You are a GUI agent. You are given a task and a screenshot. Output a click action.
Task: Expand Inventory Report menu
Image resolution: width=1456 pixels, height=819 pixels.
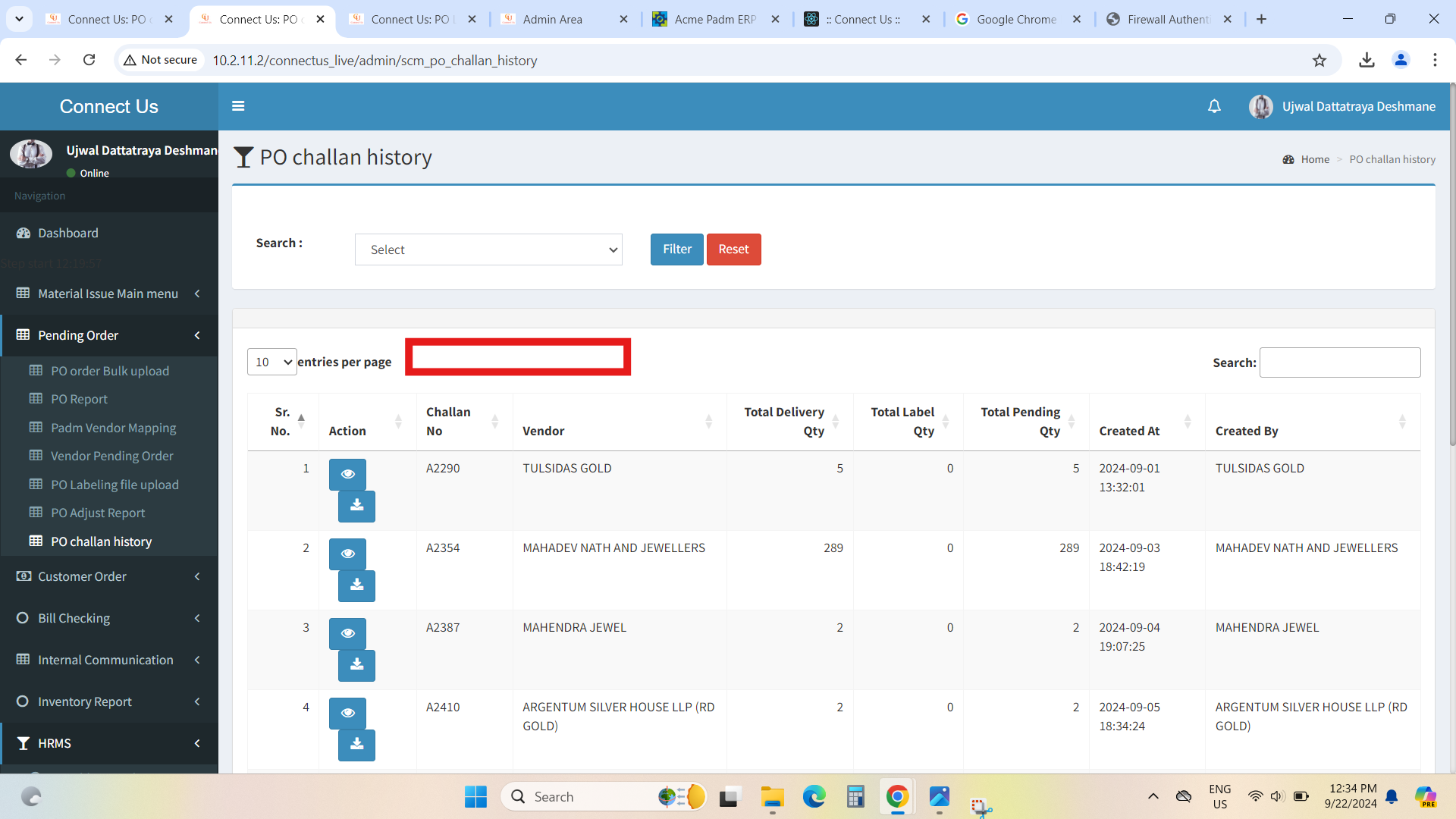(x=108, y=701)
